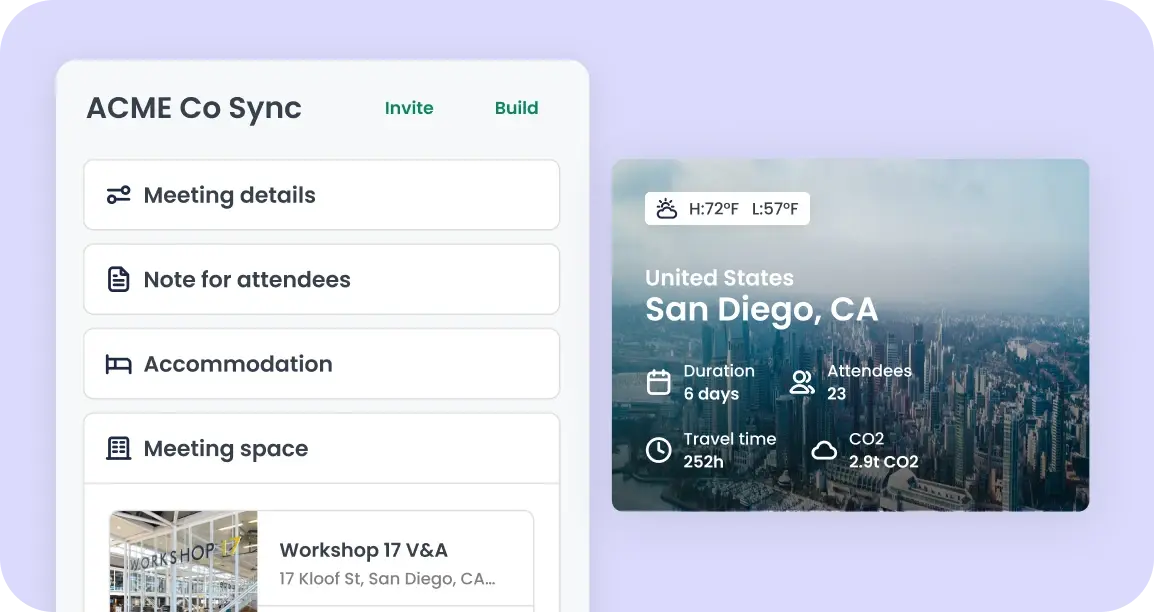Click the Meeting details sliders icon
1154x612 pixels.
pos(118,195)
